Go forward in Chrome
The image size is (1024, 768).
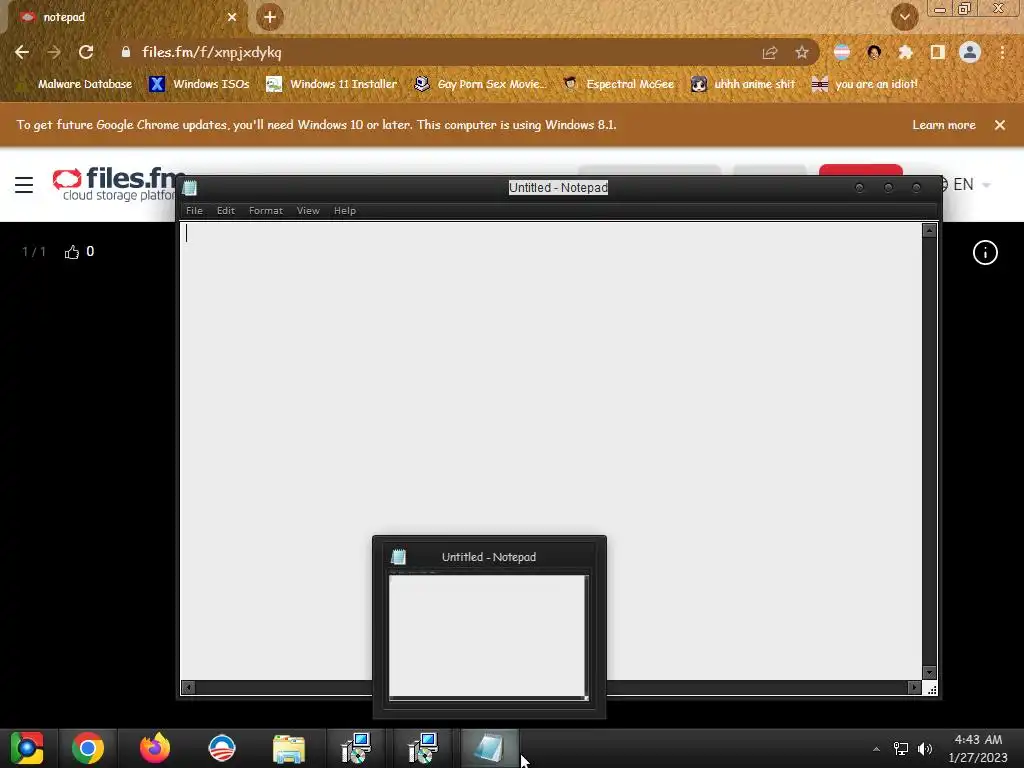54,52
